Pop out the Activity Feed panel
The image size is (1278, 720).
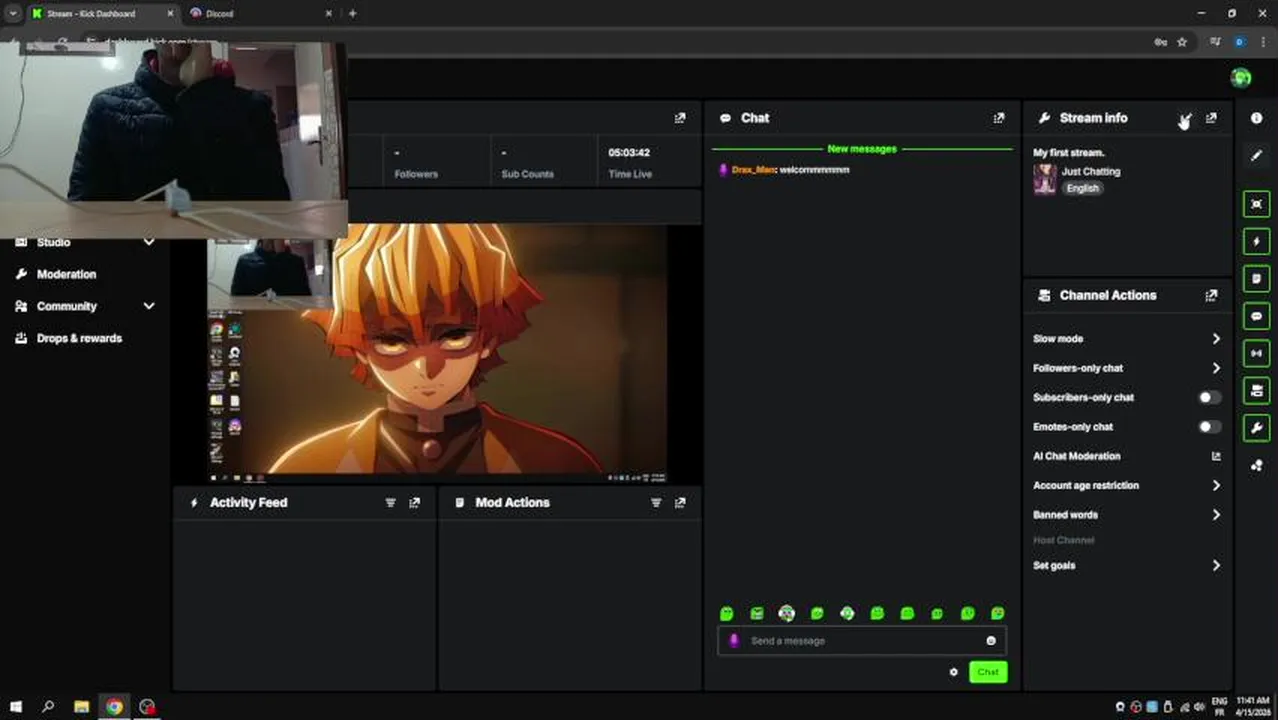tap(414, 503)
